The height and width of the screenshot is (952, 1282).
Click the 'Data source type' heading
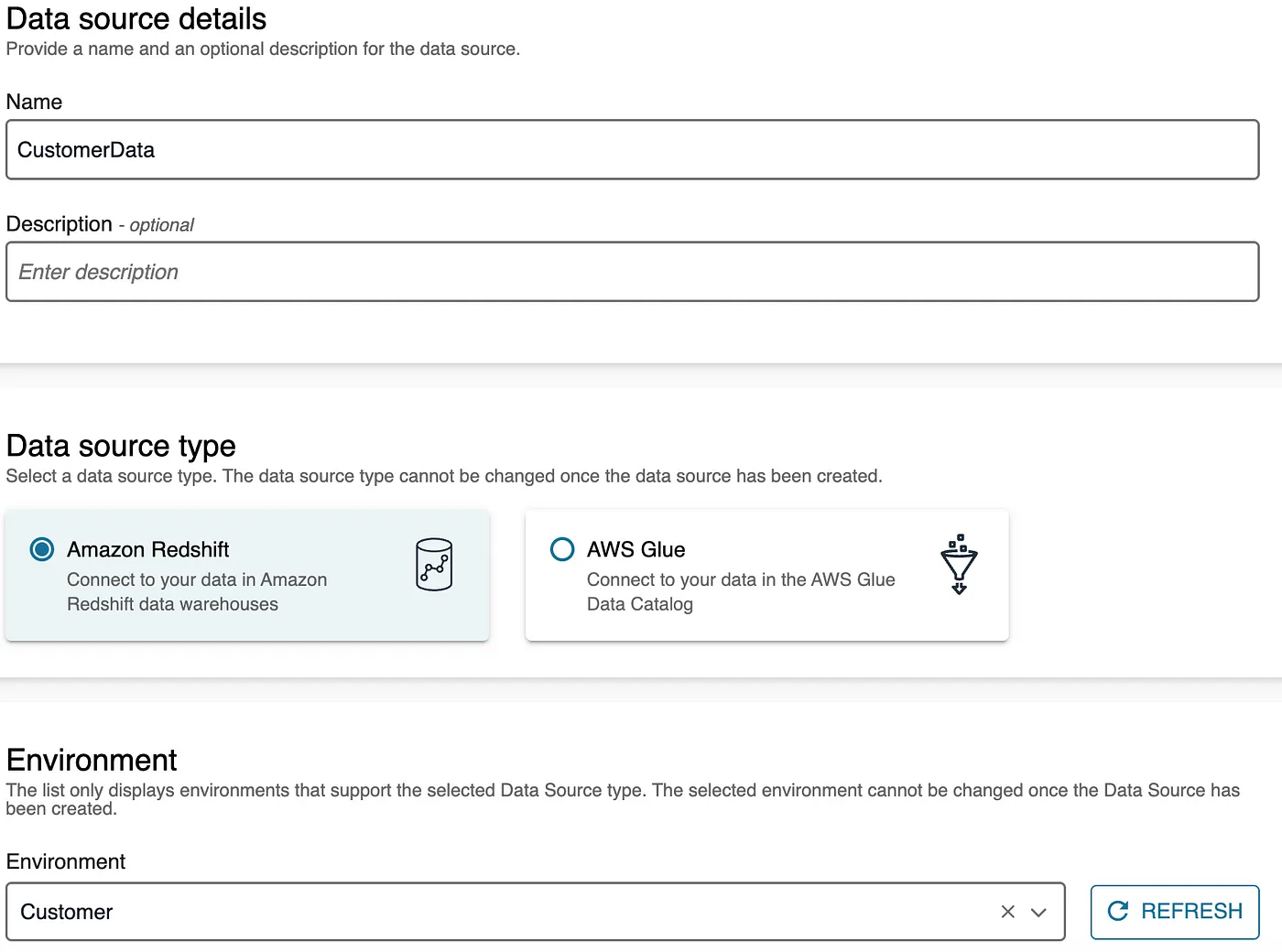click(x=121, y=446)
